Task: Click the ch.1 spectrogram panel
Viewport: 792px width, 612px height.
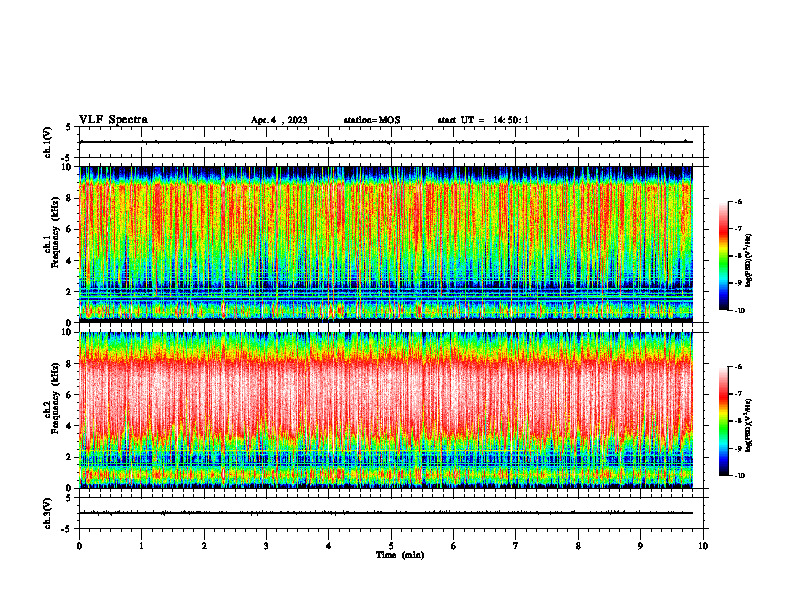Action: (386, 244)
